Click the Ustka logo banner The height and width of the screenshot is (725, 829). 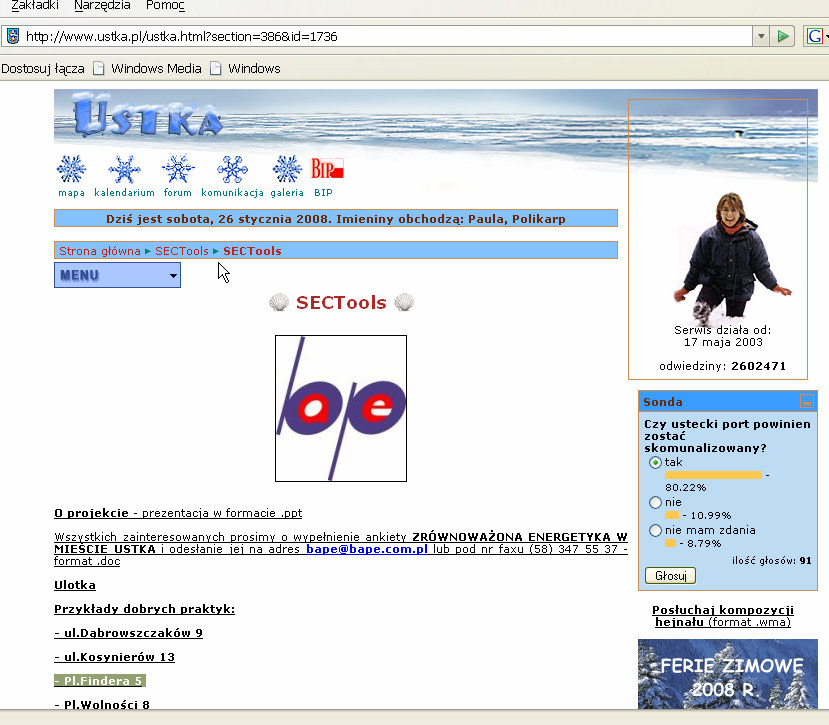pyautogui.click(x=148, y=117)
